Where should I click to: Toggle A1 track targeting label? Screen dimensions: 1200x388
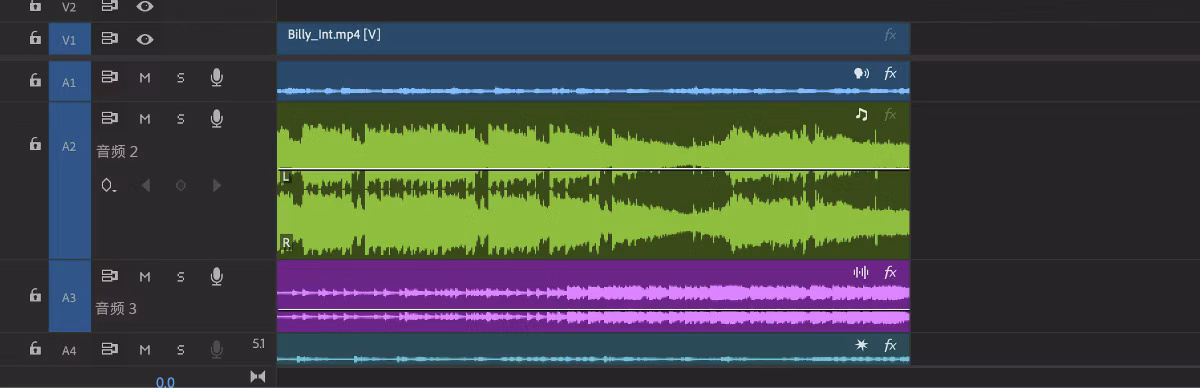tap(69, 82)
